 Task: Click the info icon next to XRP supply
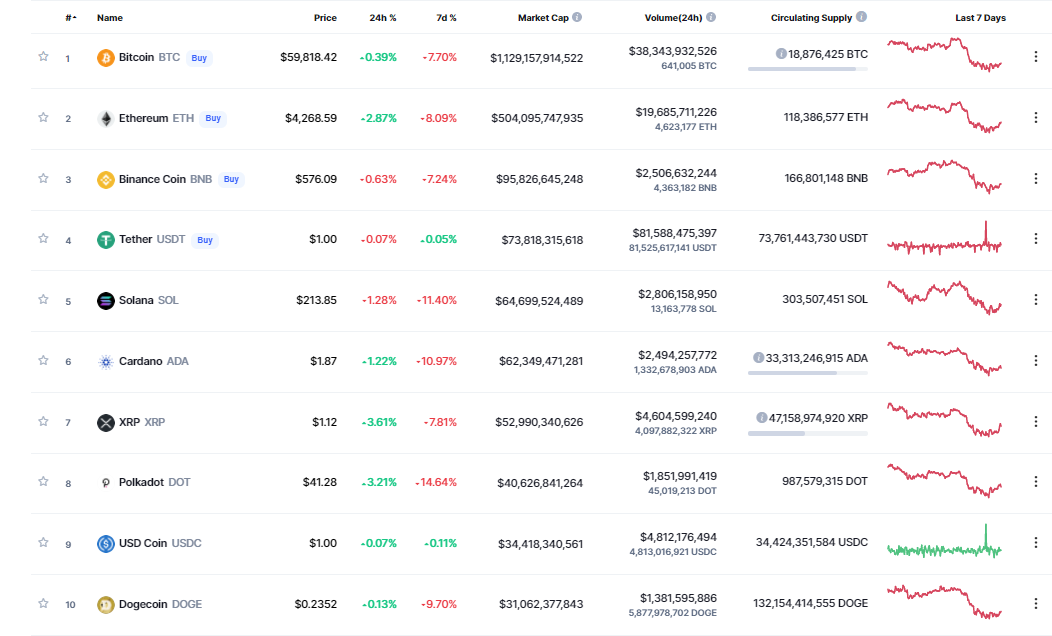(x=762, y=417)
